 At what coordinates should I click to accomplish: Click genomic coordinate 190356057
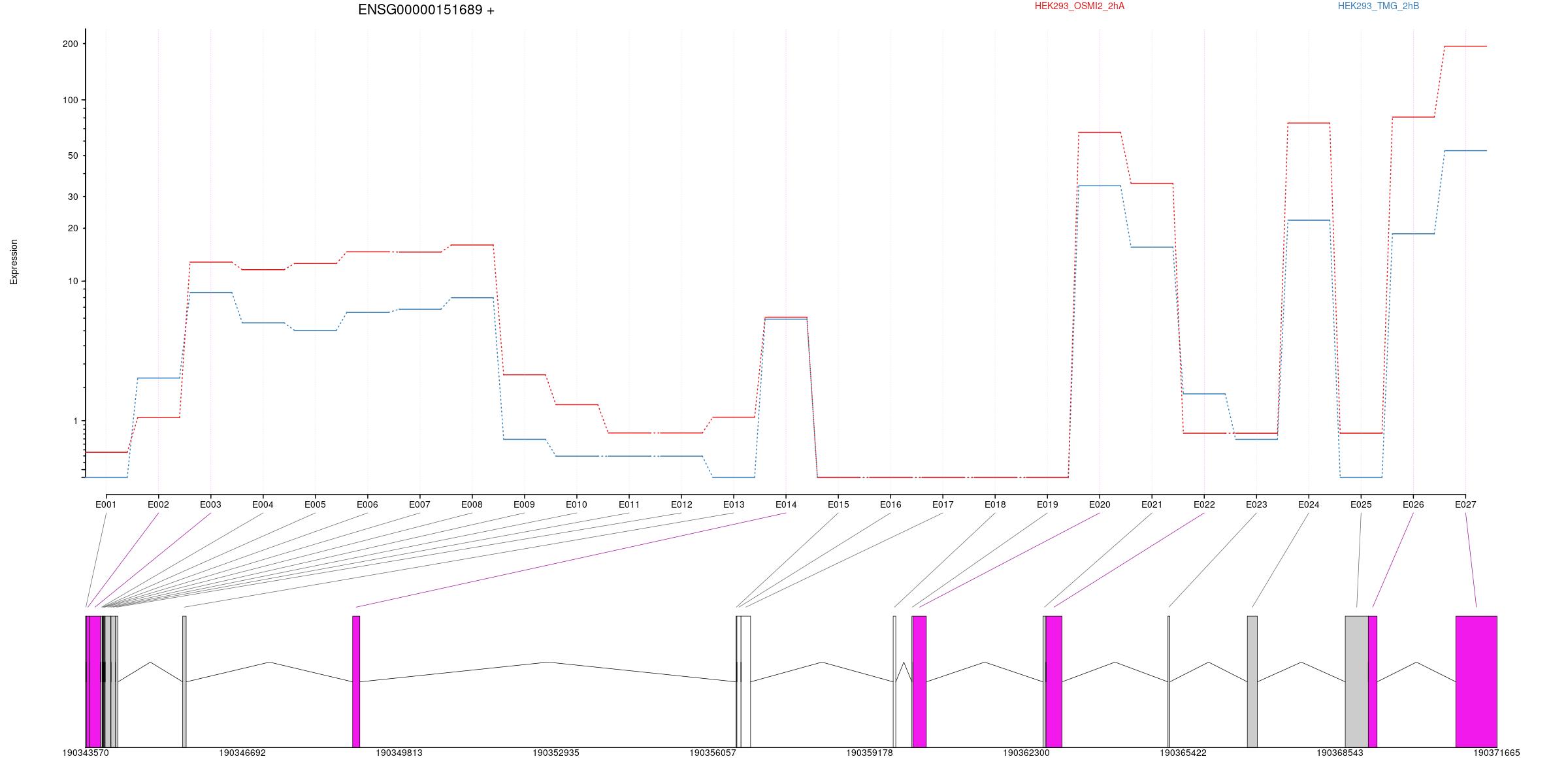[x=713, y=753]
